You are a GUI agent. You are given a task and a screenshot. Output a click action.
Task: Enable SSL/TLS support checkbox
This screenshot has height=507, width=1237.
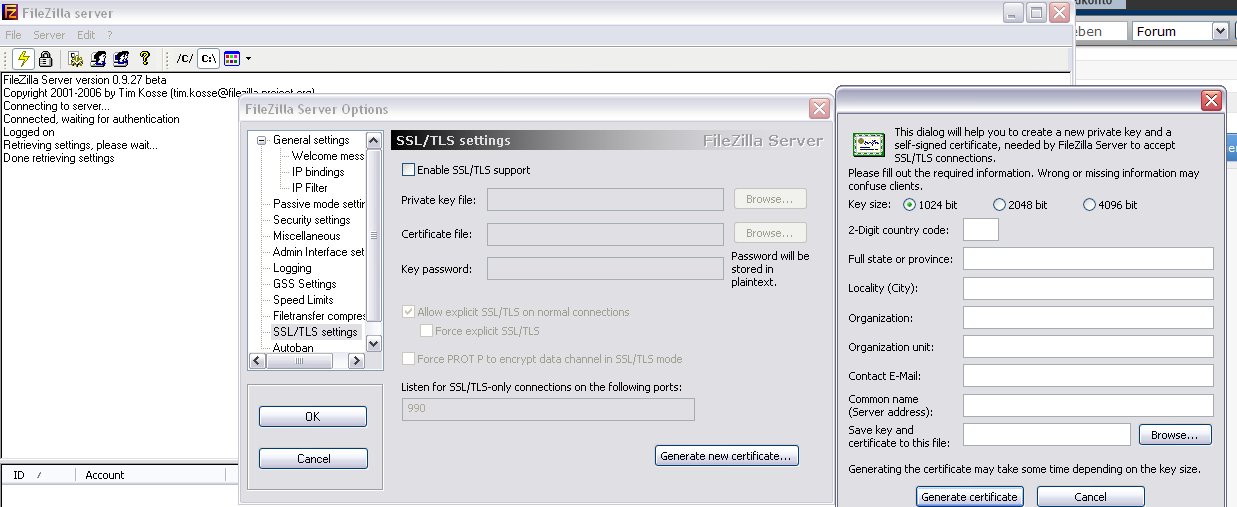click(x=408, y=170)
